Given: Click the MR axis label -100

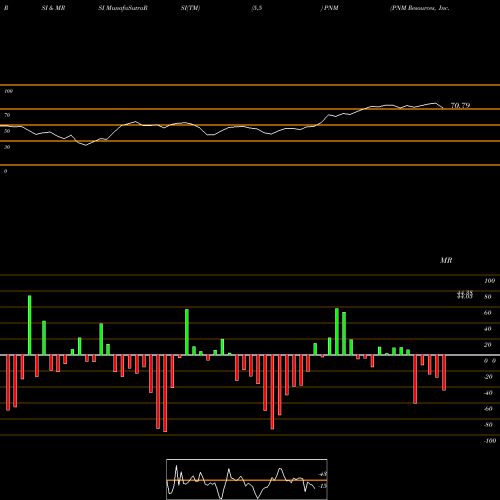Looking at the screenshot, I should [x=490, y=441].
